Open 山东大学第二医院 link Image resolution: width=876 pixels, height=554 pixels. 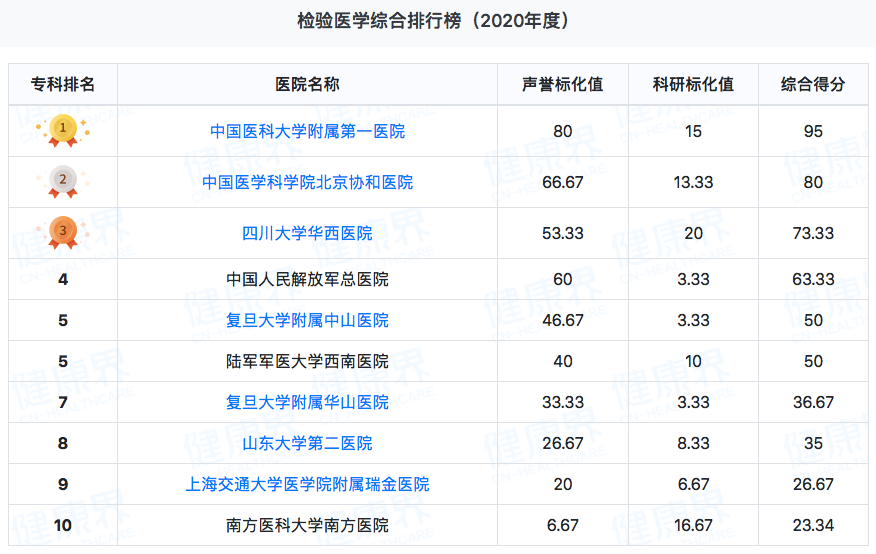tap(307, 443)
